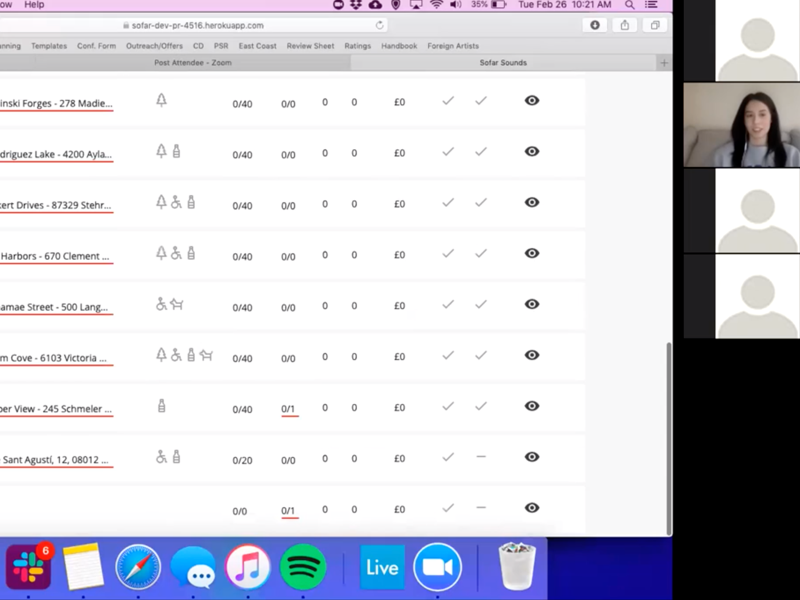Click the eye icon in the bottom 0/0 row
The height and width of the screenshot is (600, 800).
click(532, 508)
